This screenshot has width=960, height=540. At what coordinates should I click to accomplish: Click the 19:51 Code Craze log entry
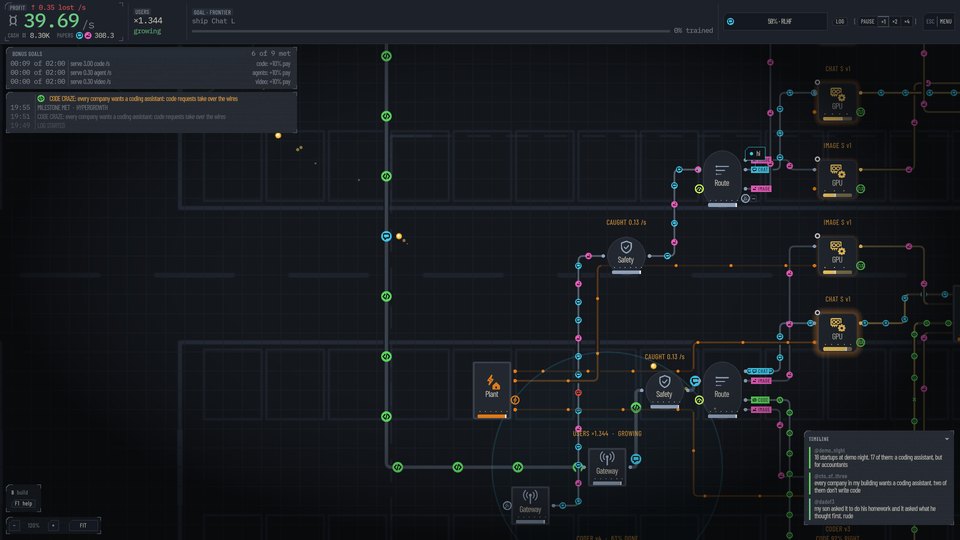(x=151, y=117)
